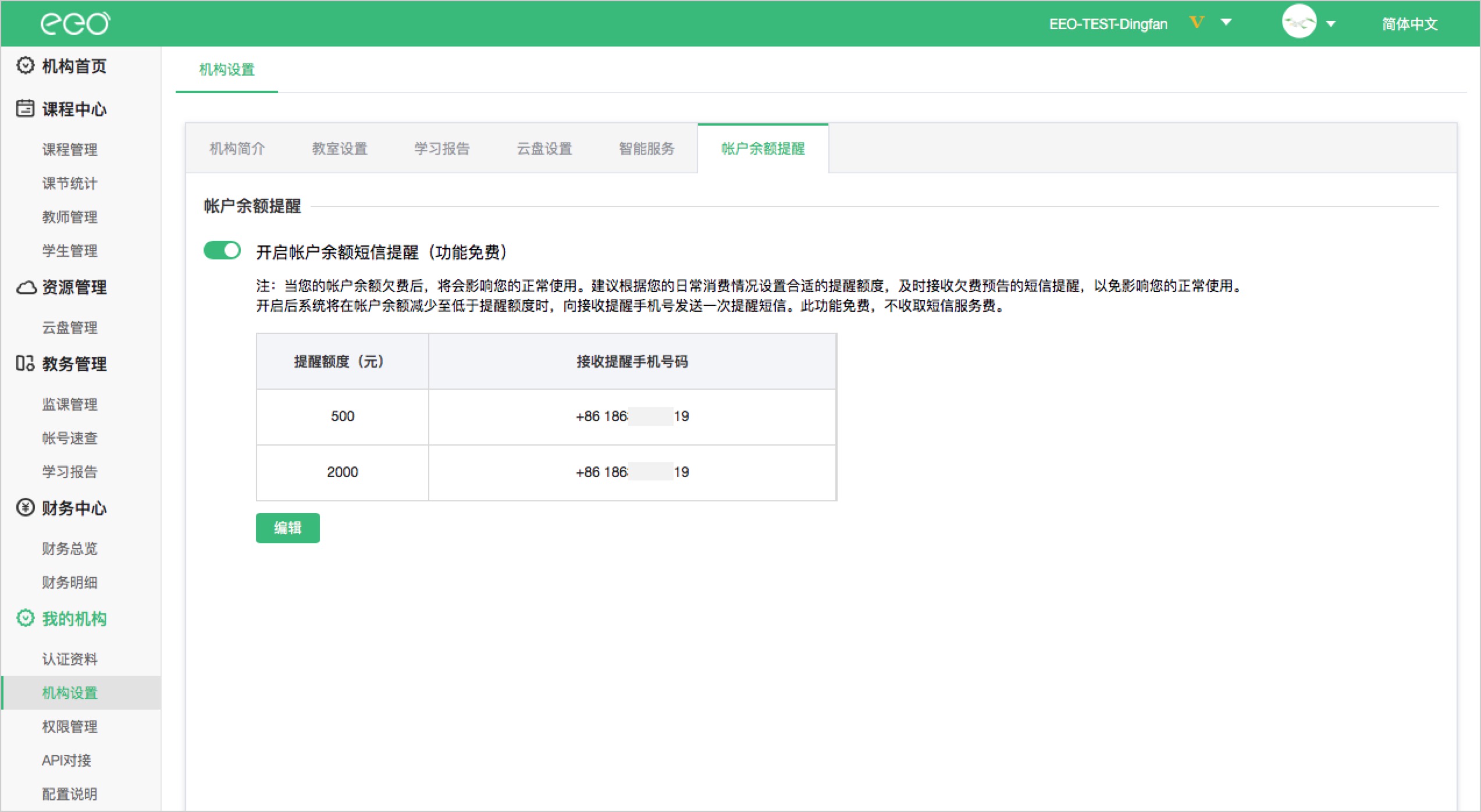
Task: Open API对接 in sidebar
Action: tap(66, 760)
